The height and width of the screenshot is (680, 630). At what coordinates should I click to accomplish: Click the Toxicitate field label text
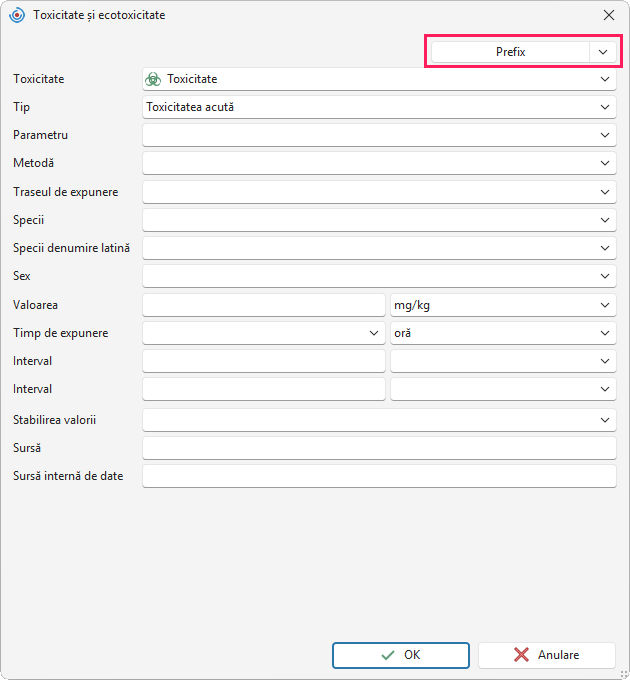tap(39, 79)
